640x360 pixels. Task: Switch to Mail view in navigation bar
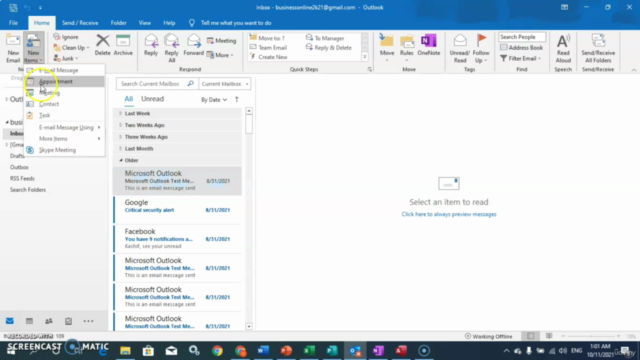pos(10,321)
